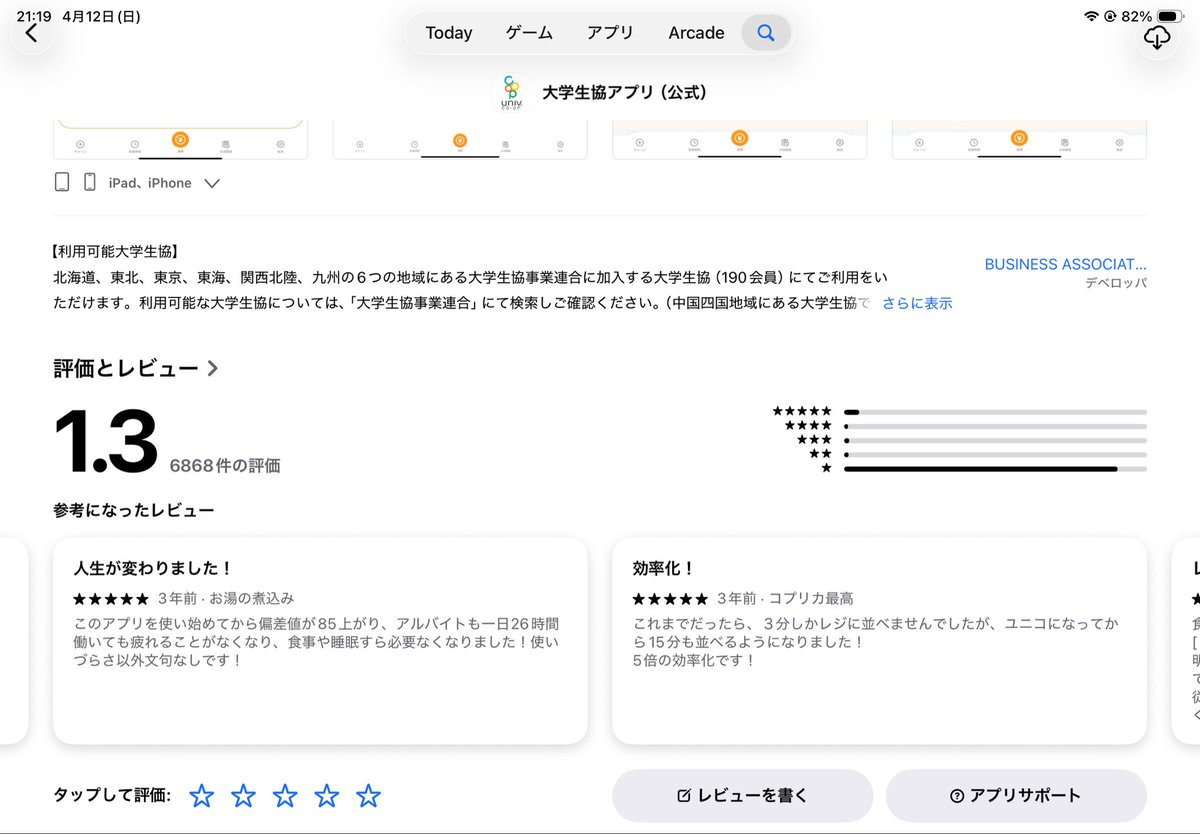Tap the three-star rating histogram bar
The width and height of the screenshot is (1200, 834).
995,440
